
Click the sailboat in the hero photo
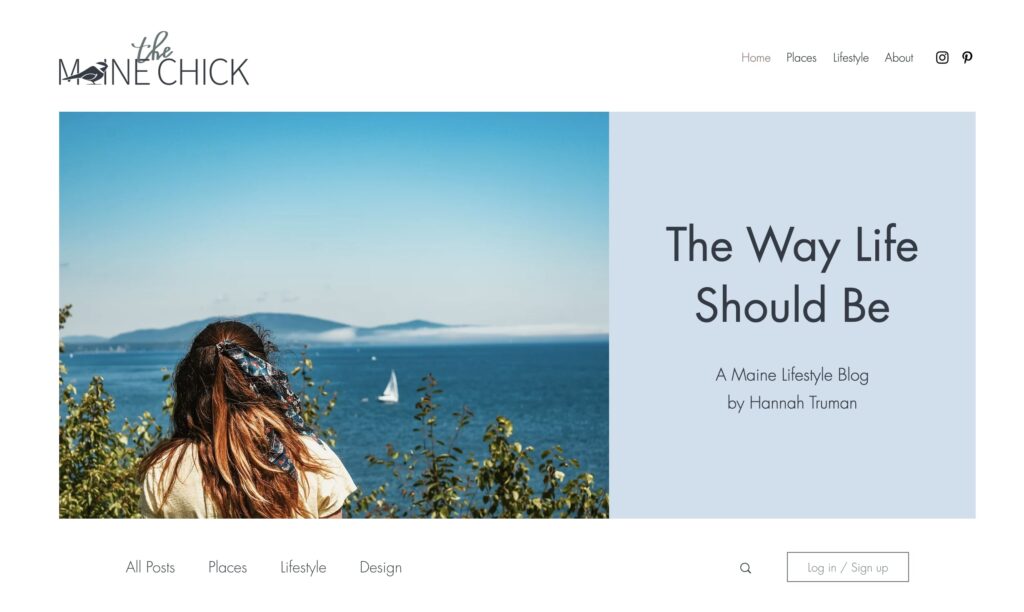[x=389, y=386]
